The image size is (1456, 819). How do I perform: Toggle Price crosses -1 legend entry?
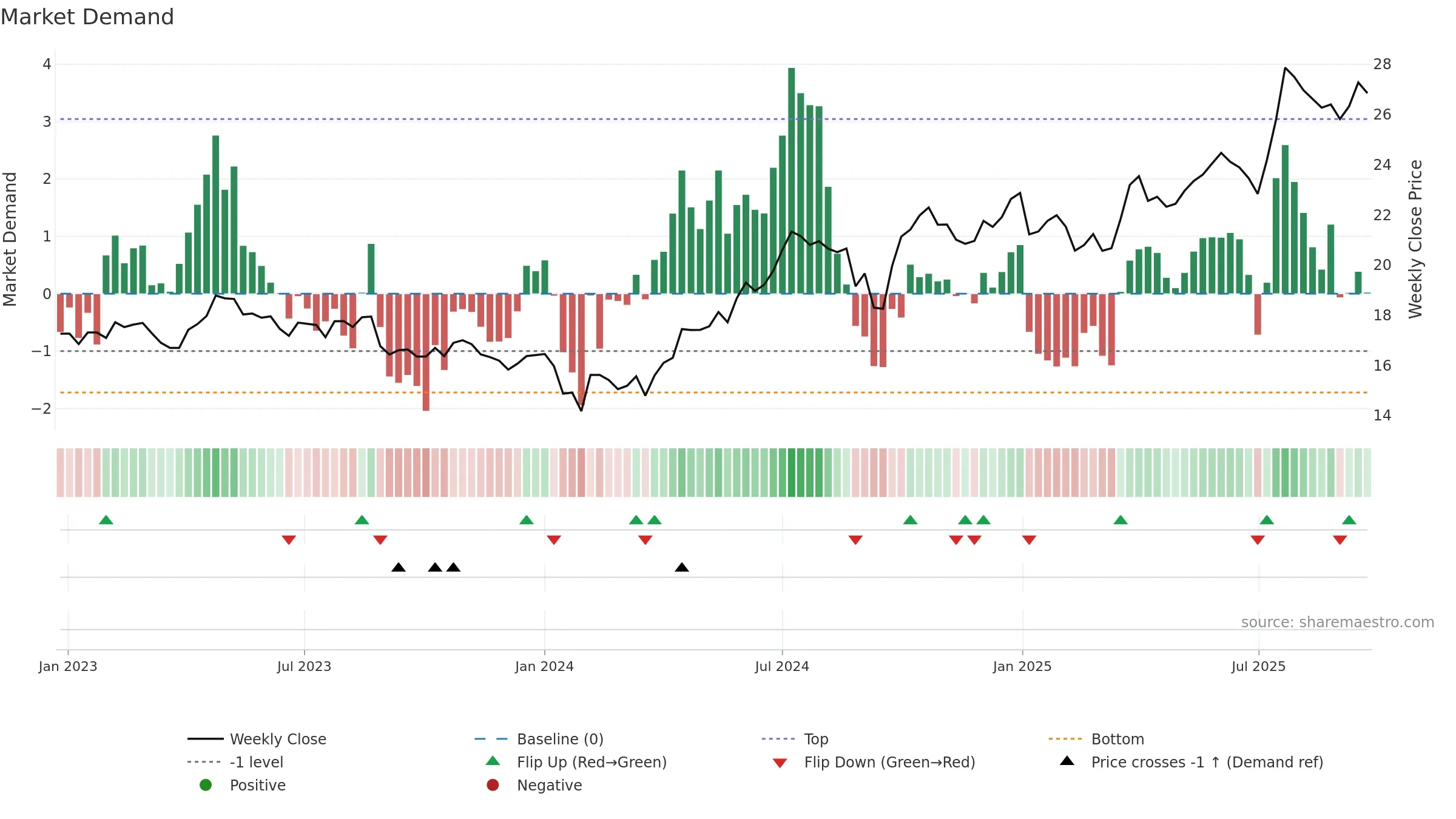pos(1191,762)
